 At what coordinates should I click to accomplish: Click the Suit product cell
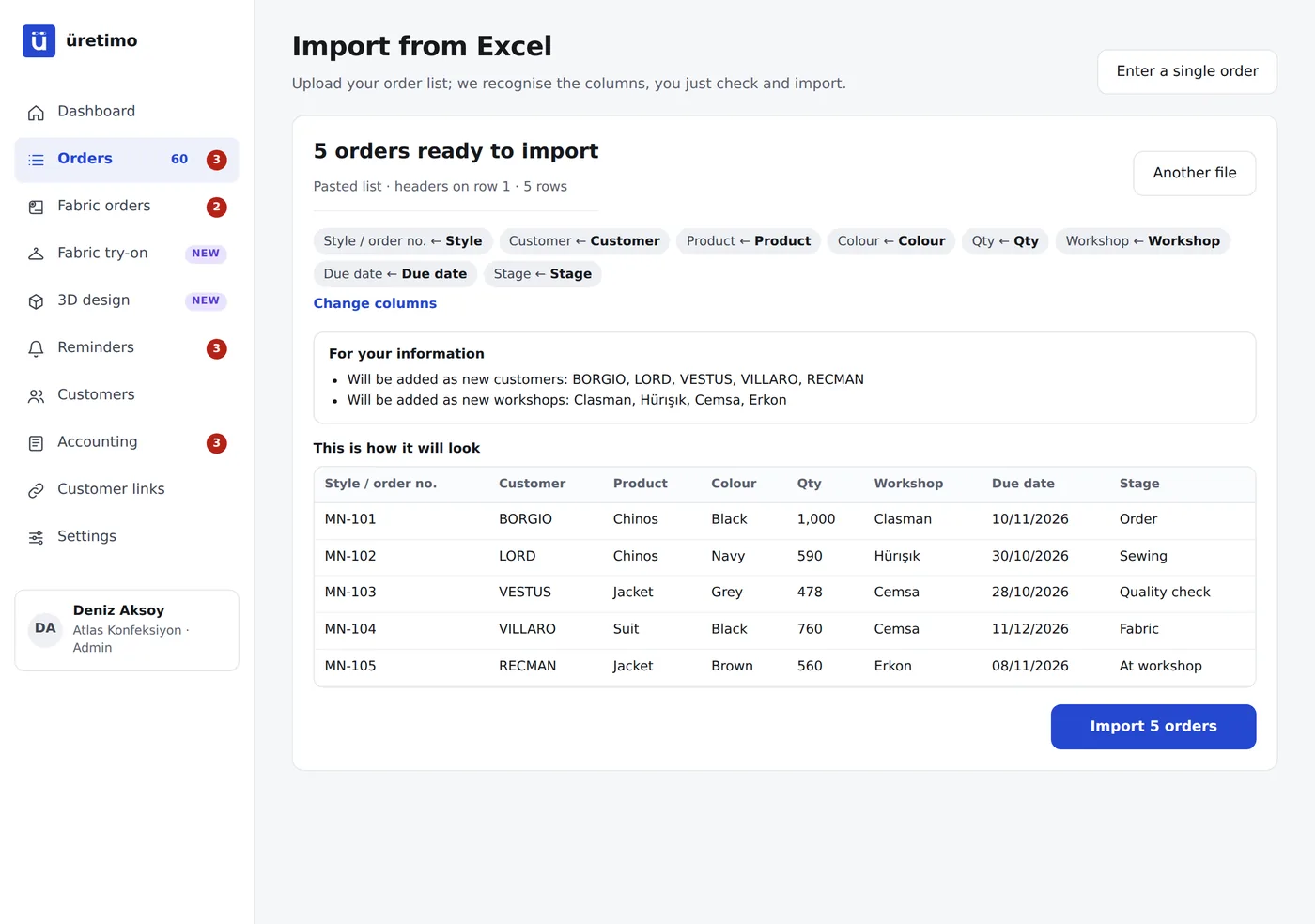coord(626,629)
